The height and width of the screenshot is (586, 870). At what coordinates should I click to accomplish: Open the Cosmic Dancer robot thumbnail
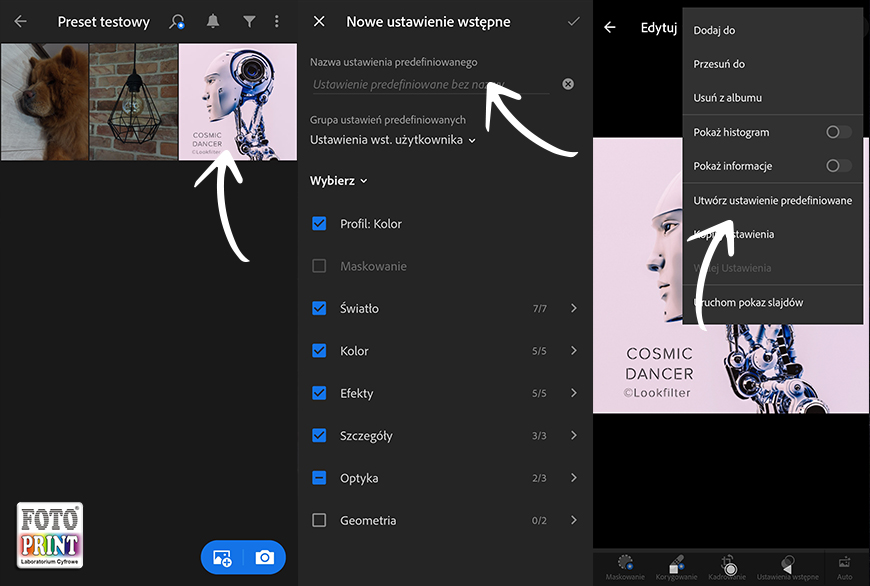[x=237, y=102]
